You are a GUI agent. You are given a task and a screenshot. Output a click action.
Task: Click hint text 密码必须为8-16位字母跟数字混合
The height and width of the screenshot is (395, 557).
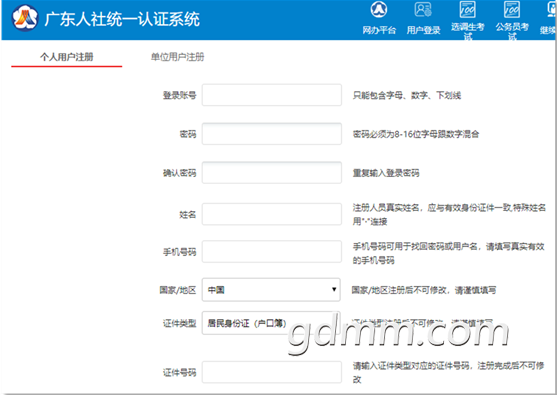[416, 134]
